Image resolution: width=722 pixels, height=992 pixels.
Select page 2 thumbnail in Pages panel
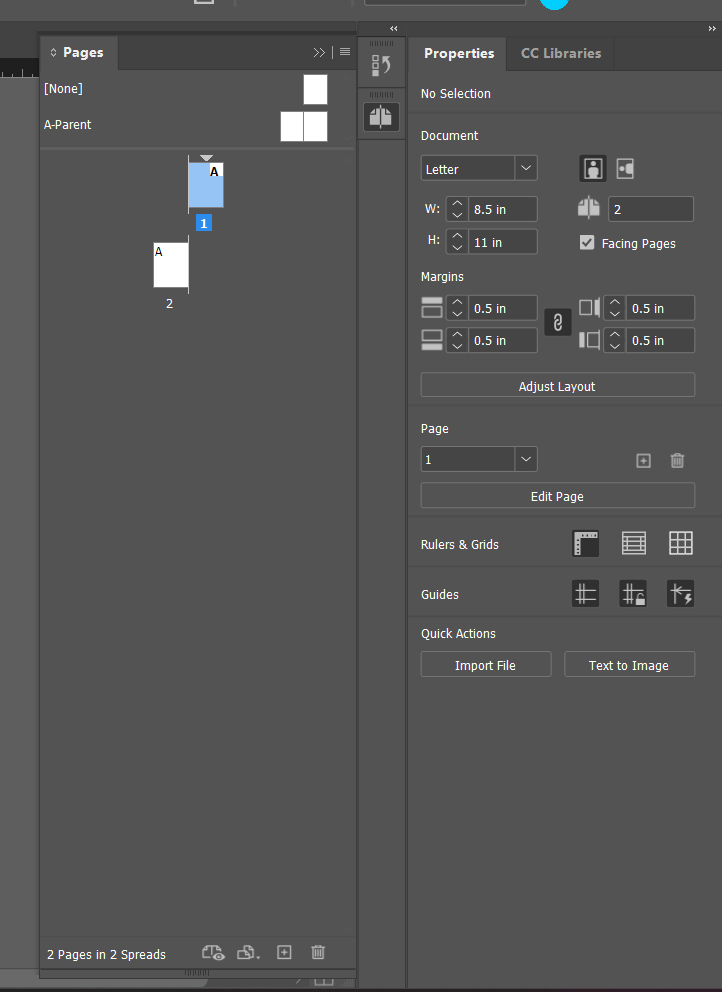coord(171,265)
